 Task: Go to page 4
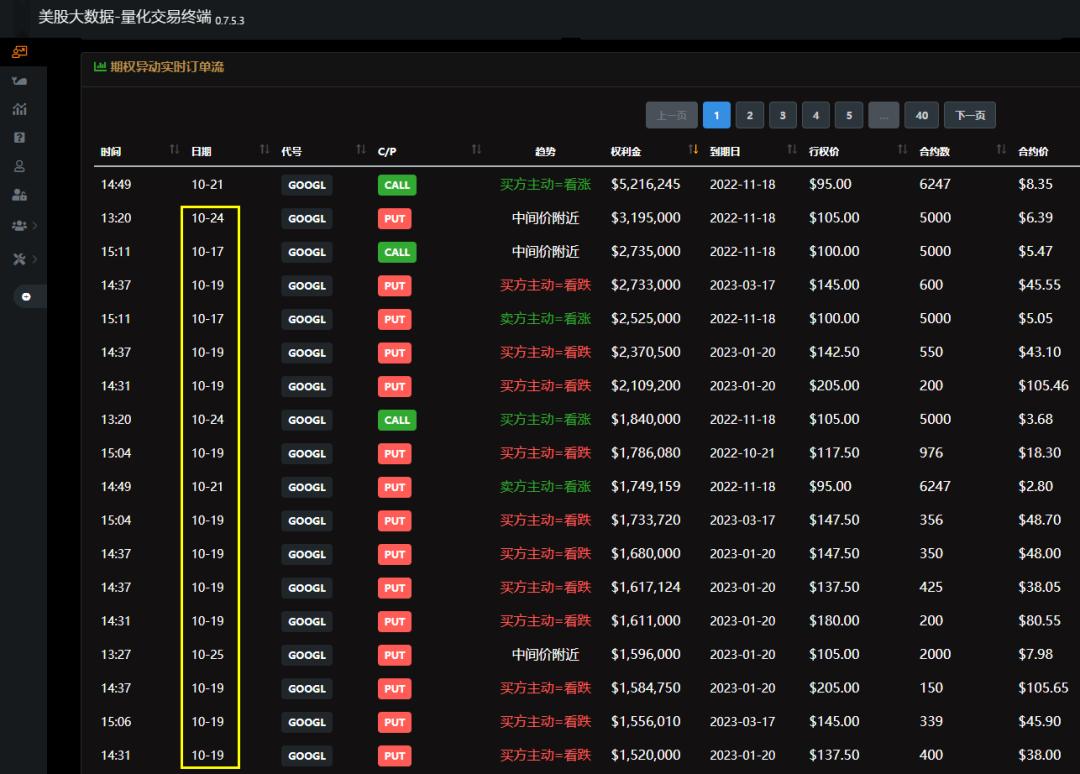[x=816, y=115]
